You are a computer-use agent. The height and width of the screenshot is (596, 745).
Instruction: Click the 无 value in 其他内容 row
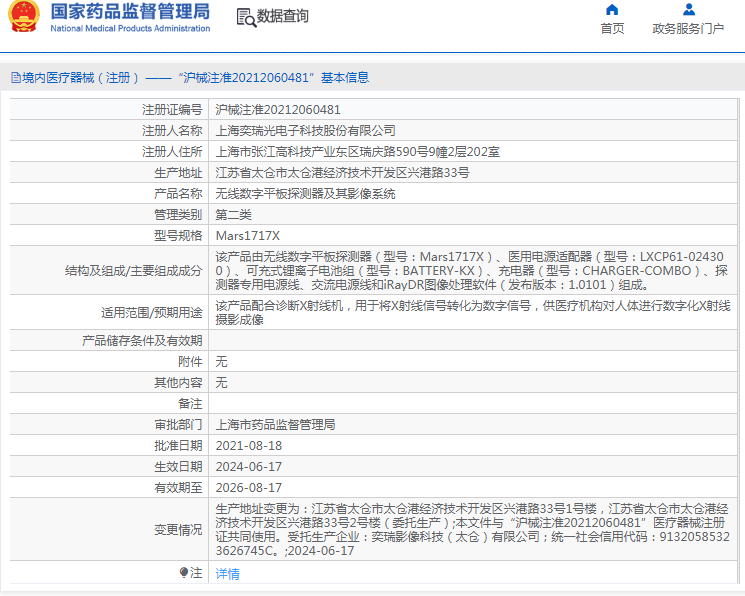[221, 382]
